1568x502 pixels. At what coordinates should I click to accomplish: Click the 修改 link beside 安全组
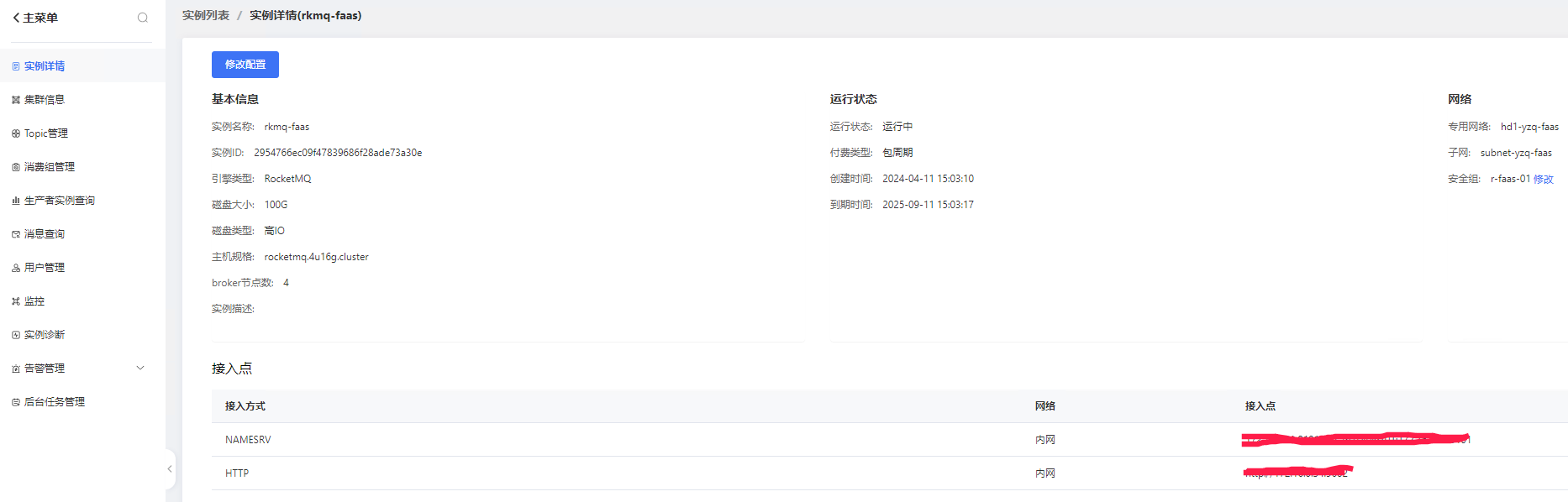pyautogui.click(x=1544, y=179)
